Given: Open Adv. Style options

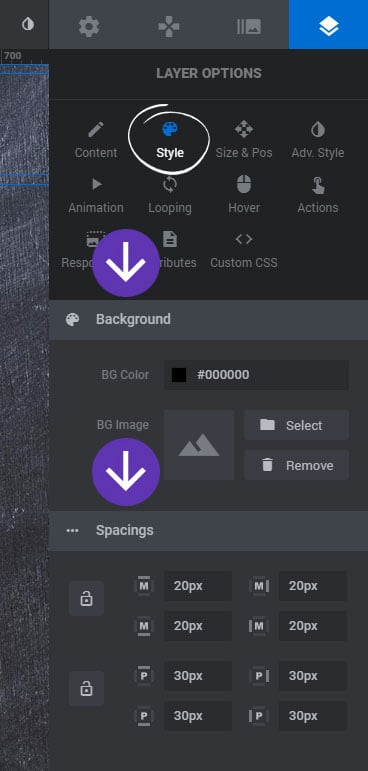Looking at the screenshot, I should coord(318,141).
